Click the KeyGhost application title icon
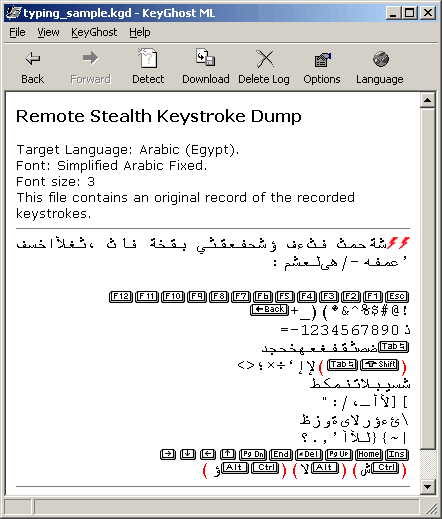The image size is (442, 519). [13, 13]
